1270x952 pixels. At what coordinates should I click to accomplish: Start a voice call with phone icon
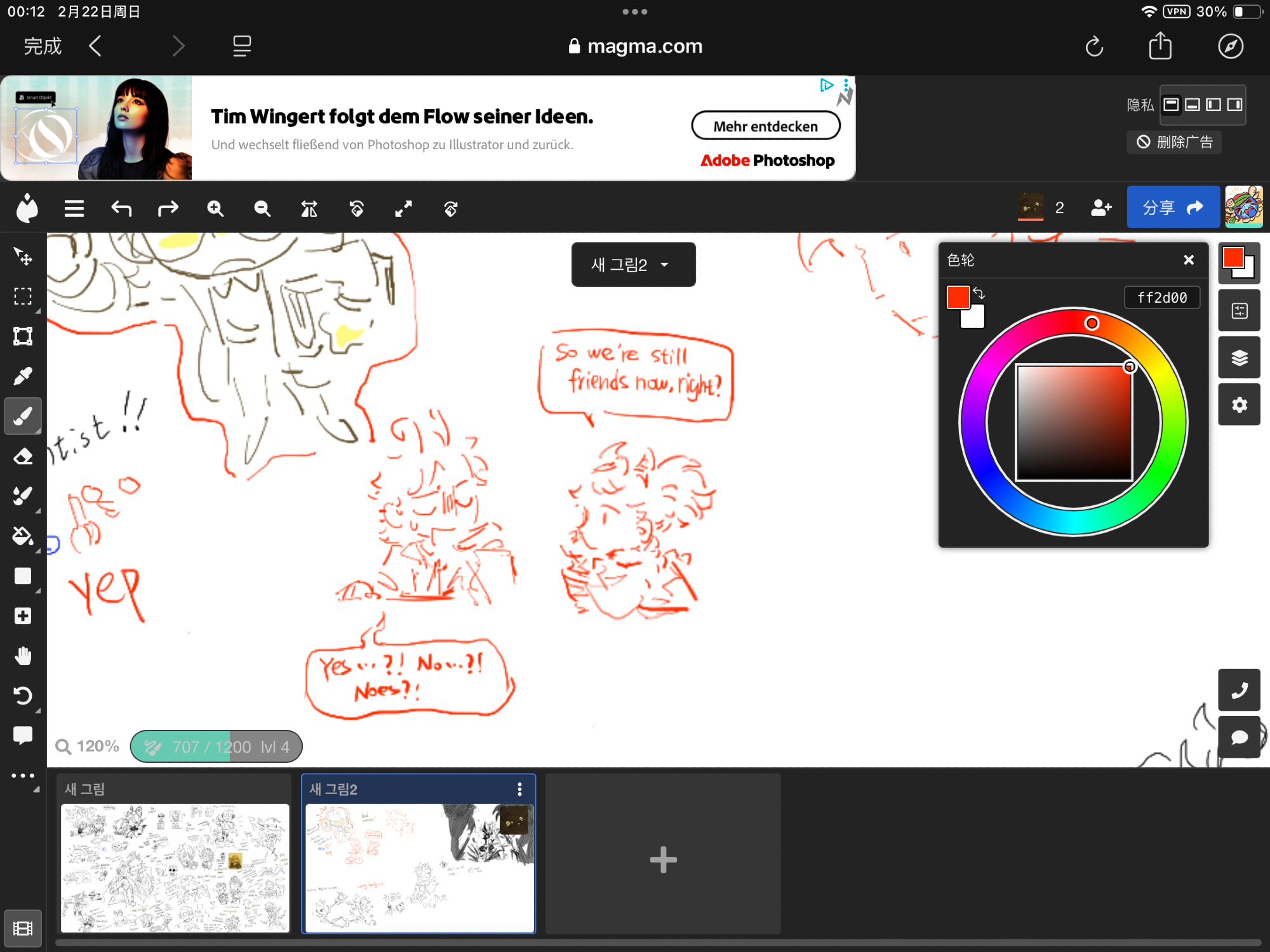pyautogui.click(x=1239, y=691)
